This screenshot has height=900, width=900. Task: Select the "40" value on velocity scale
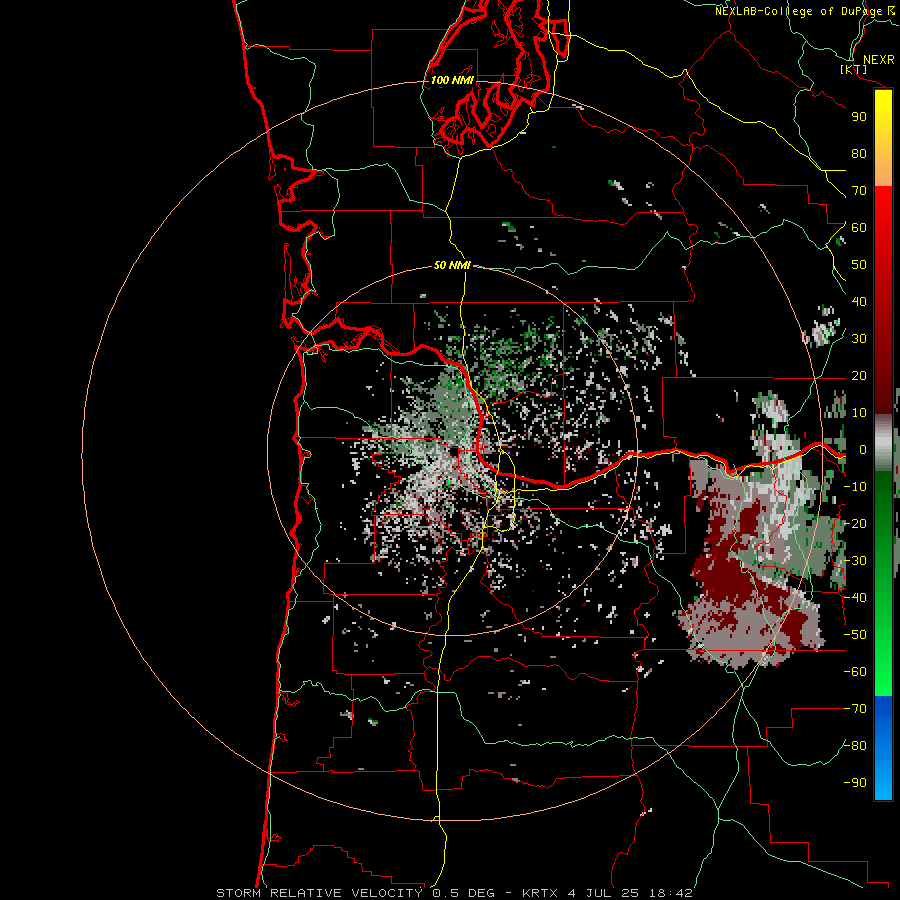[x=859, y=301]
